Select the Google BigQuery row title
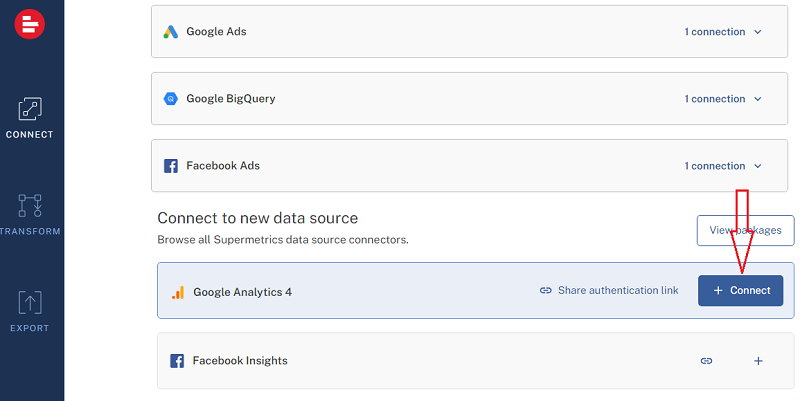The image size is (800, 401). point(231,98)
